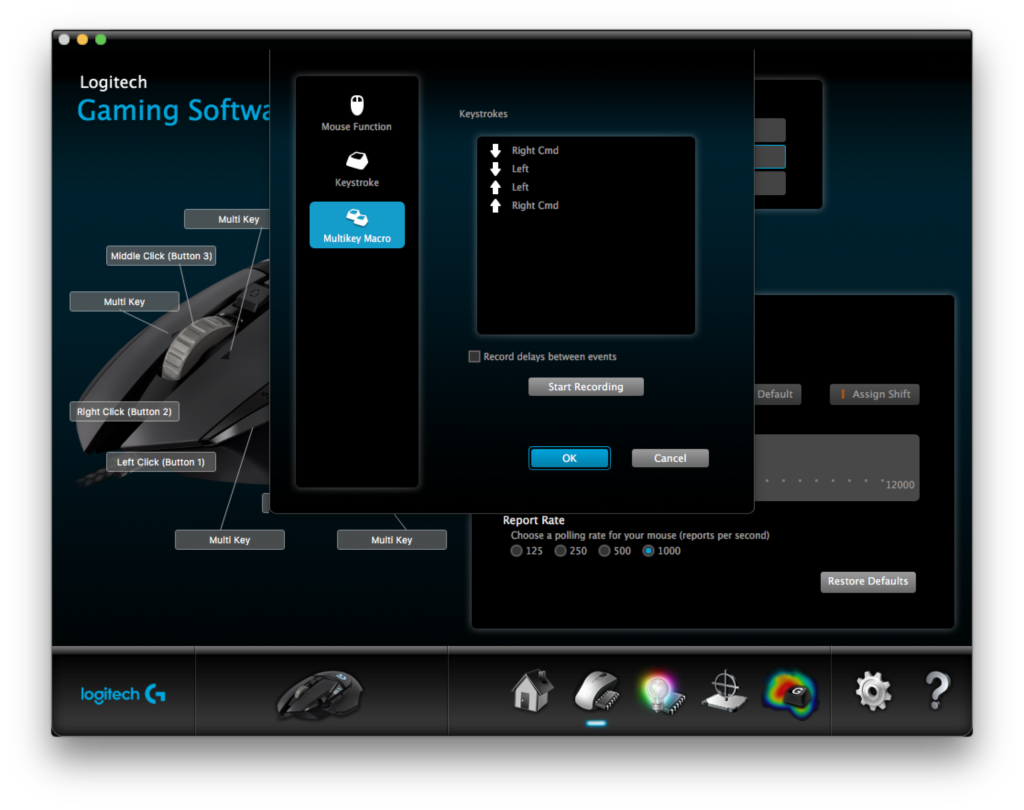Click the partially hidden Default button
The height and width of the screenshot is (810, 1024).
(x=777, y=394)
